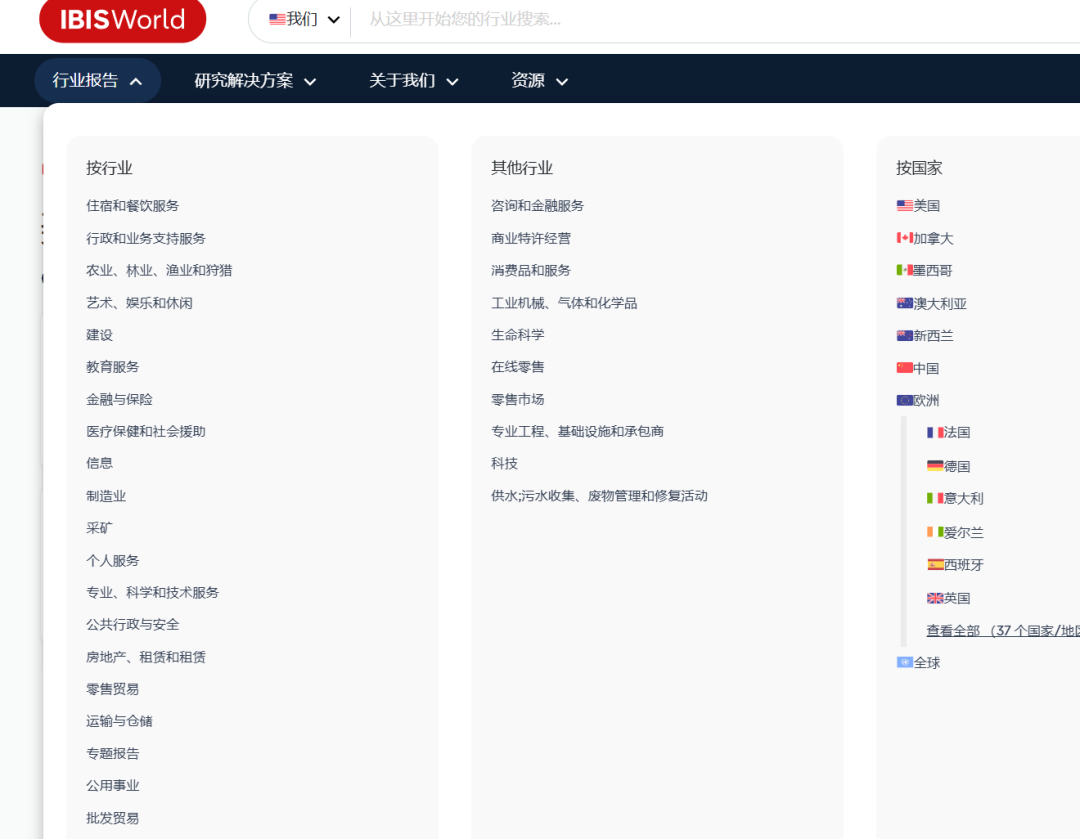
Task: Click the Germany flag icon beside 德国
Action: point(935,465)
